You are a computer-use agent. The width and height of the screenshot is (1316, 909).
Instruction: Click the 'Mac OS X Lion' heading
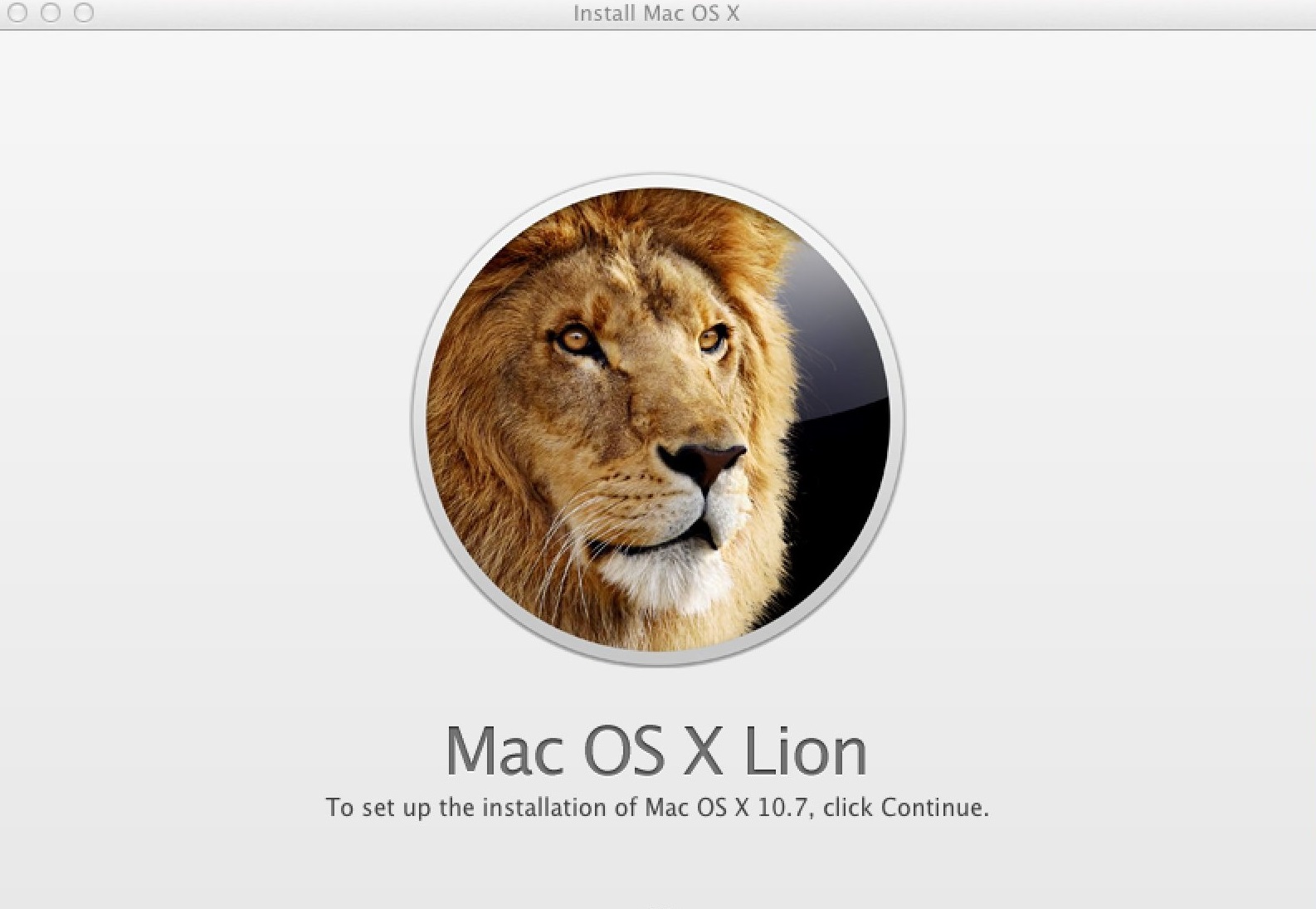tap(656, 750)
